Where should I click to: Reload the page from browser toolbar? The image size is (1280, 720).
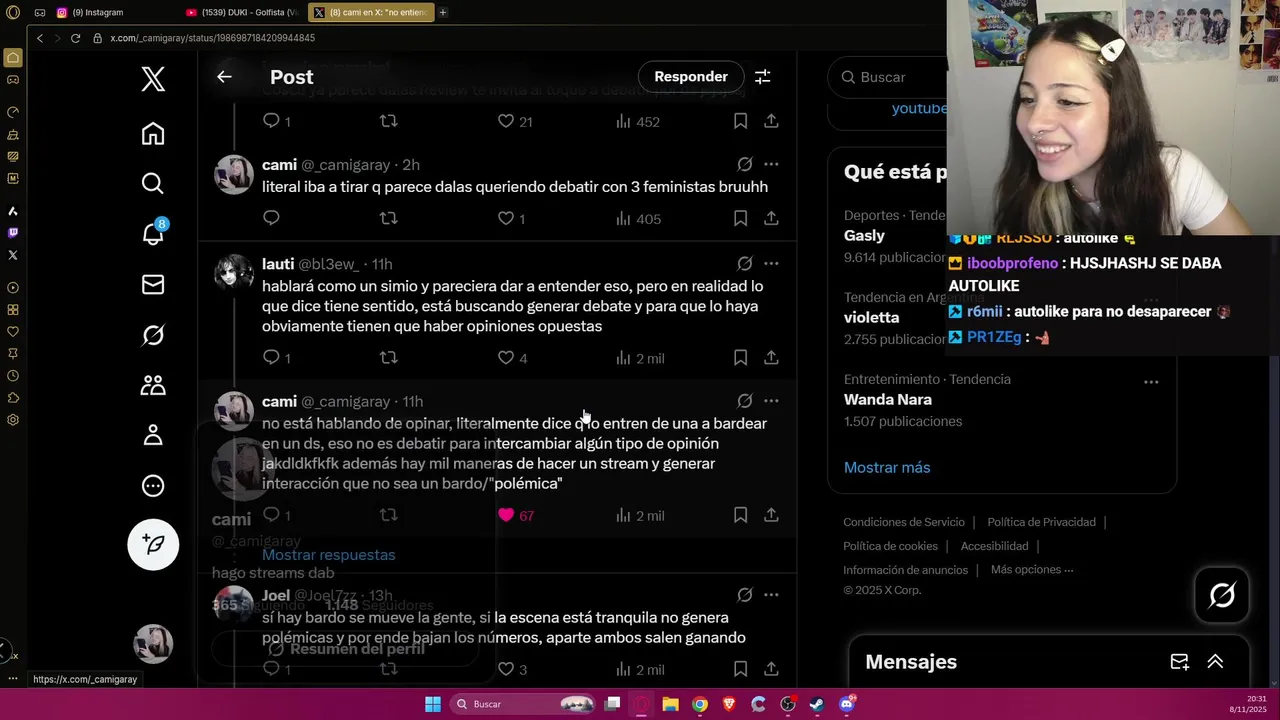pos(75,38)
